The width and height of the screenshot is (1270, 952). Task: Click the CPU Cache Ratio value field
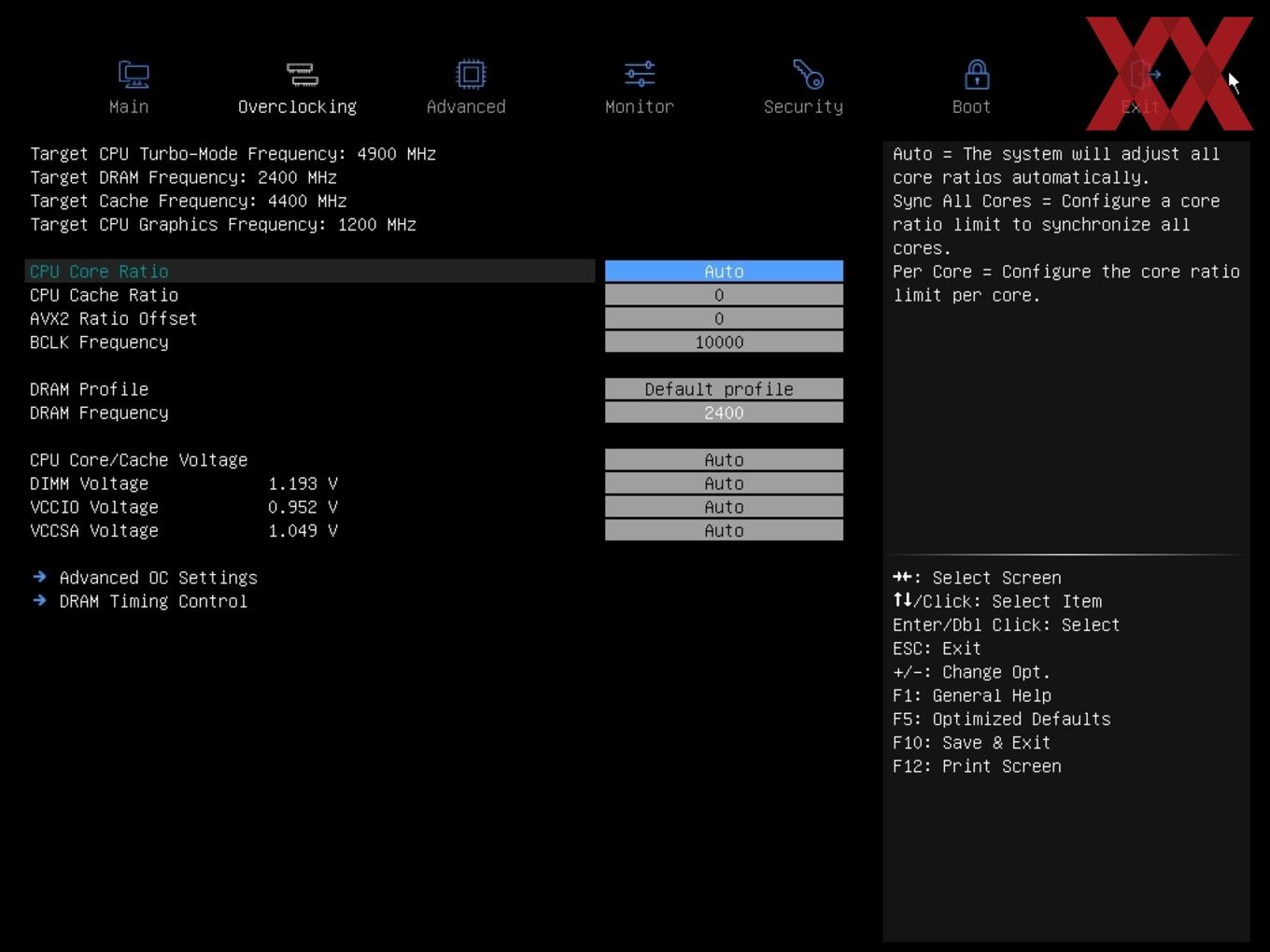(x=724, y=295)
